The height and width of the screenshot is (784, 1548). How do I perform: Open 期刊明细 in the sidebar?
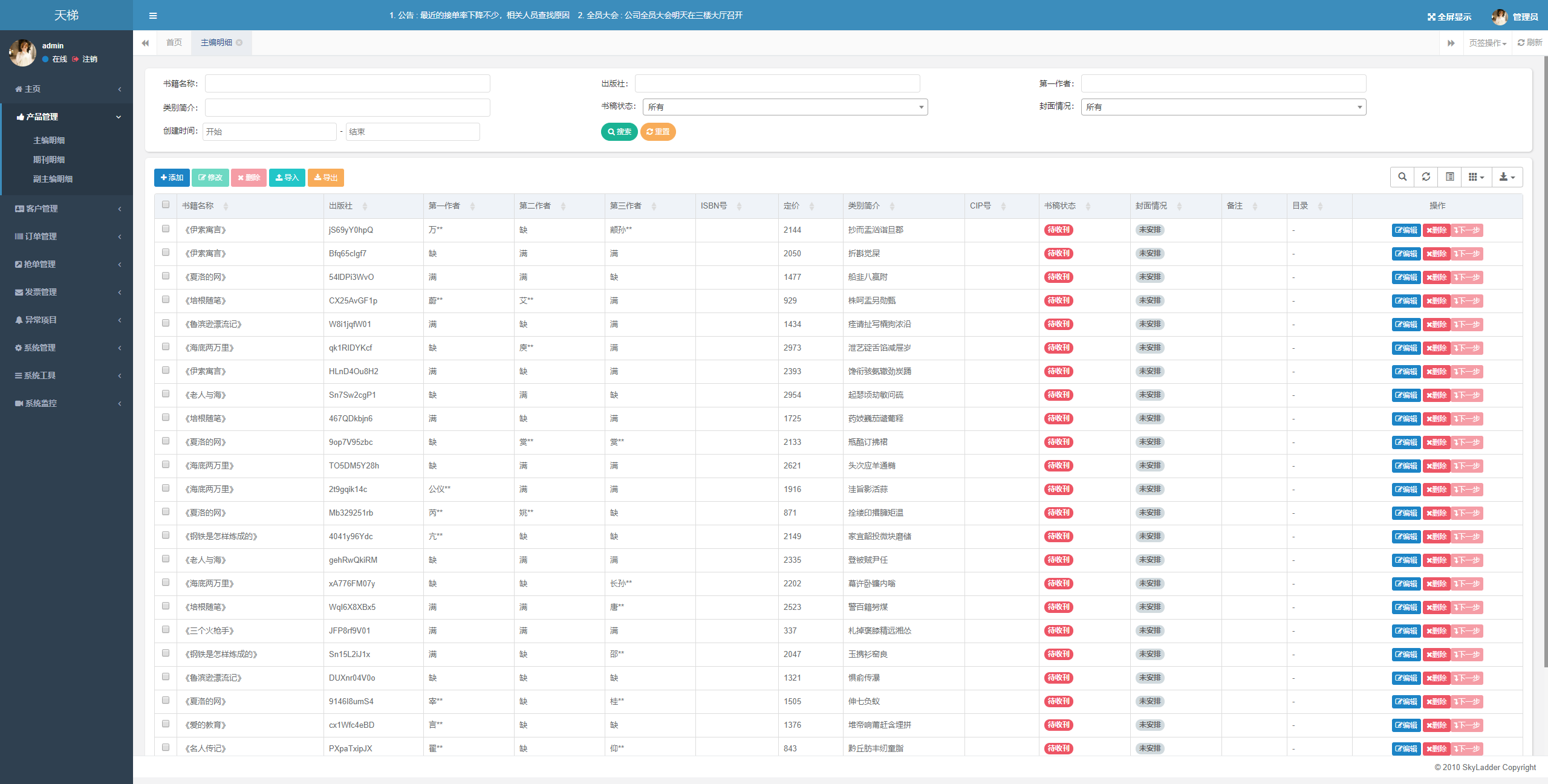pyautogui.click(x=49, y=160)
